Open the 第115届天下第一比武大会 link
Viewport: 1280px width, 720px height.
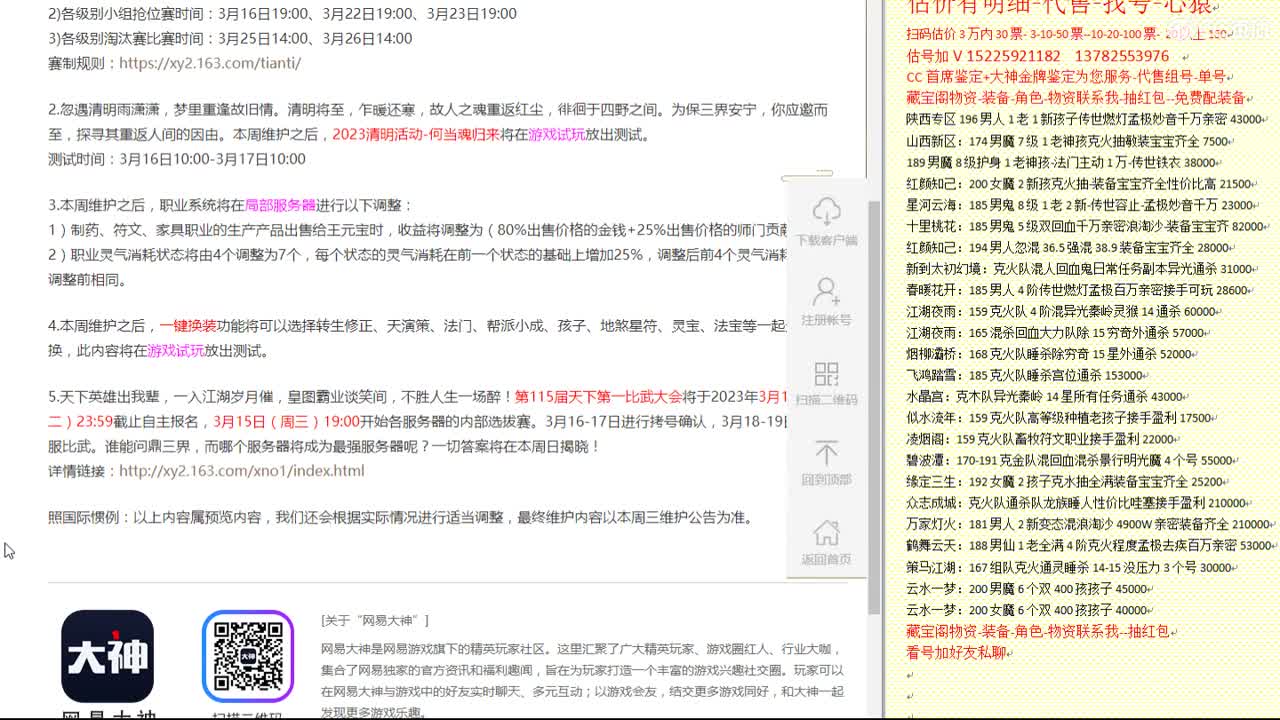tap(598, 397)
